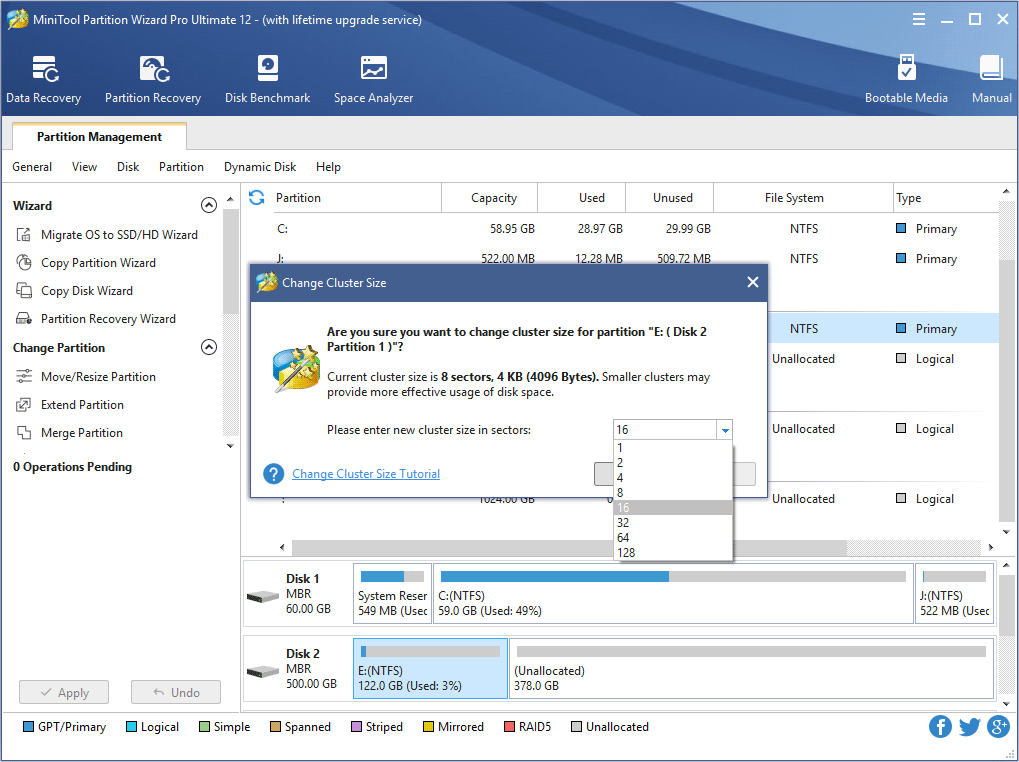Click the help question mark icon in dialog

tap(274, 474)
